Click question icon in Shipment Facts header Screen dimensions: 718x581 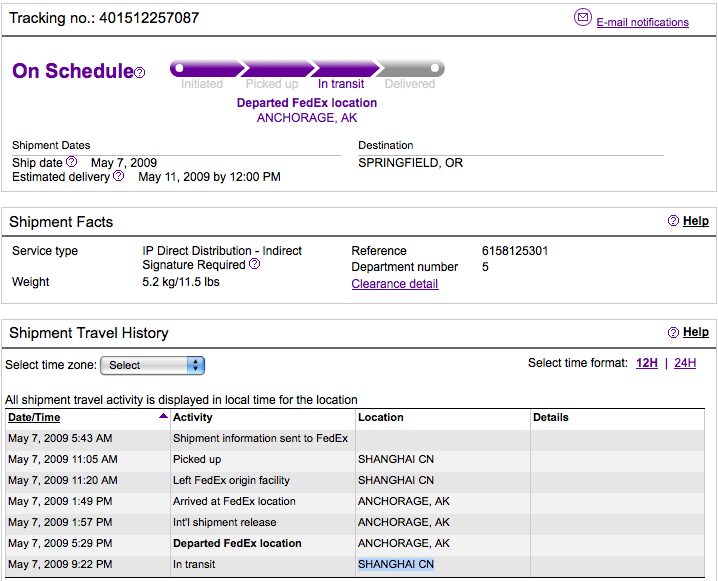(673, 221)
